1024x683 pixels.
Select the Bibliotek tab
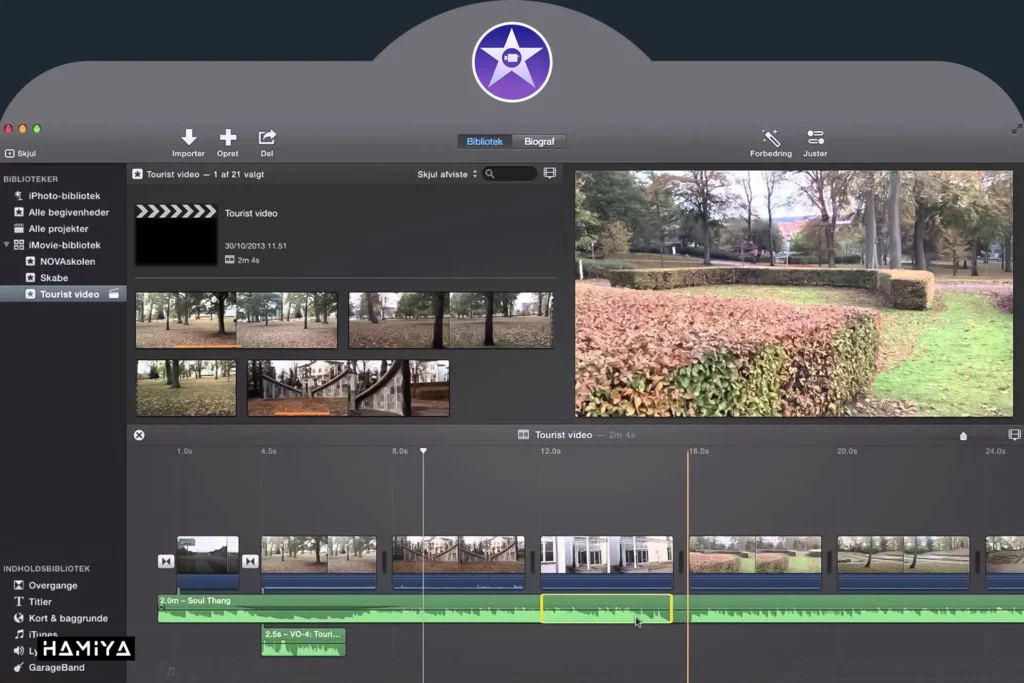click(x=485, y=141)
